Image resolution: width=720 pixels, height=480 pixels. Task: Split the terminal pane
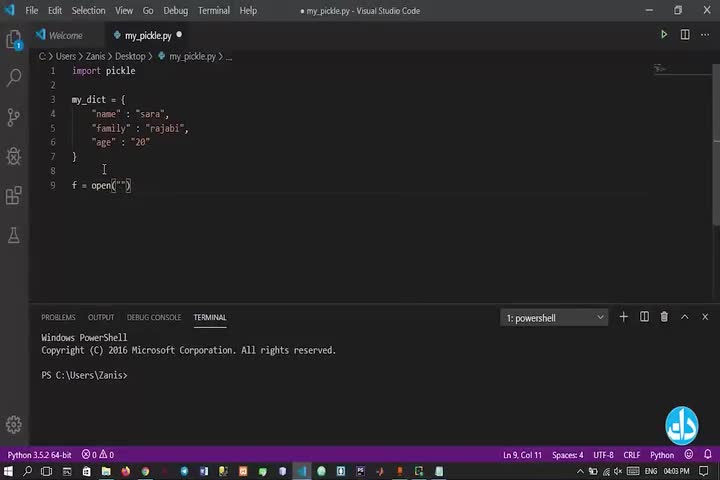[x=644, y=317]
